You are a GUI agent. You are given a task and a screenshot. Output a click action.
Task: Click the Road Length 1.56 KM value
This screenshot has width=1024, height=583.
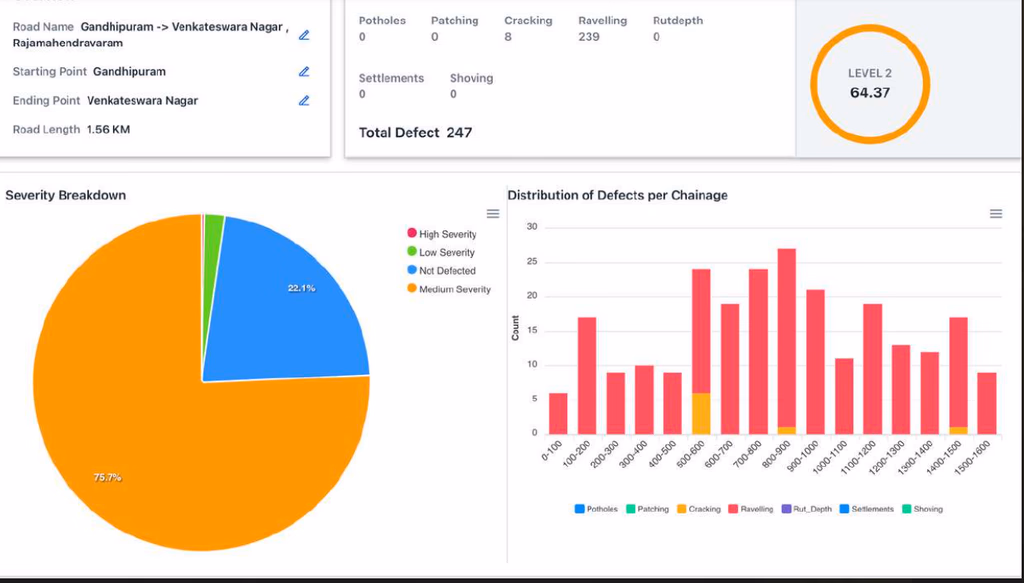[108, 129]
